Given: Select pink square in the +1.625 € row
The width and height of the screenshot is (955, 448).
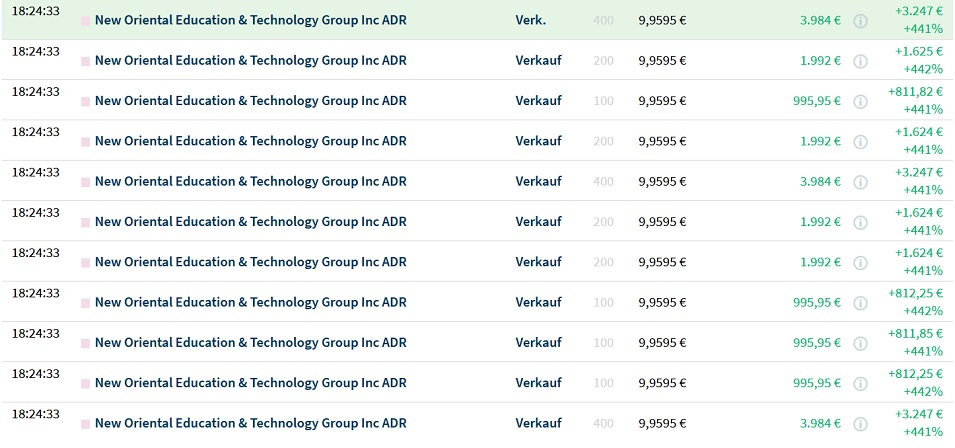Looking at the screenshot, I should pos(85,61).
